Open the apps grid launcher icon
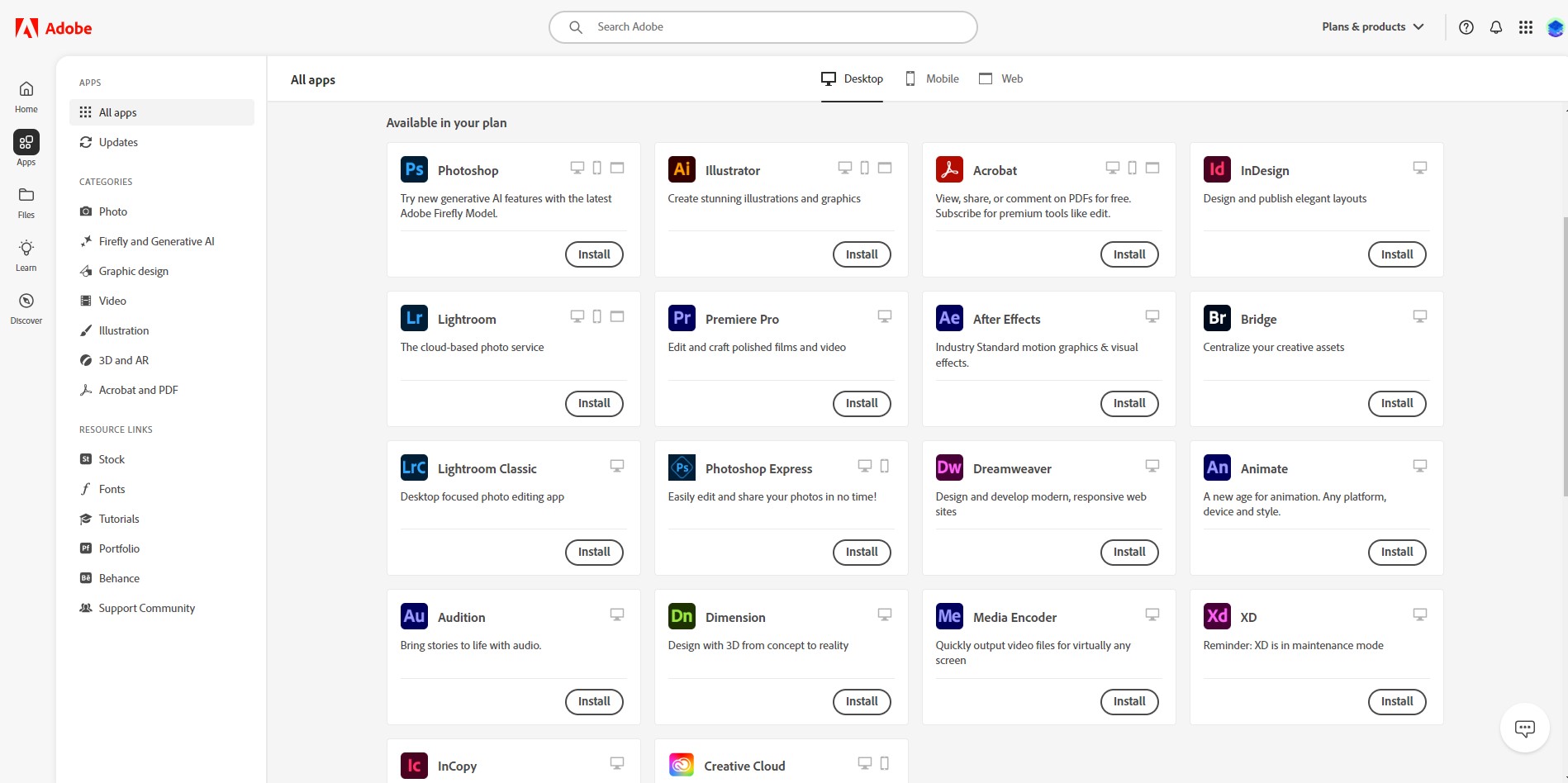 pyautogui.click(x=1526, y=27)
